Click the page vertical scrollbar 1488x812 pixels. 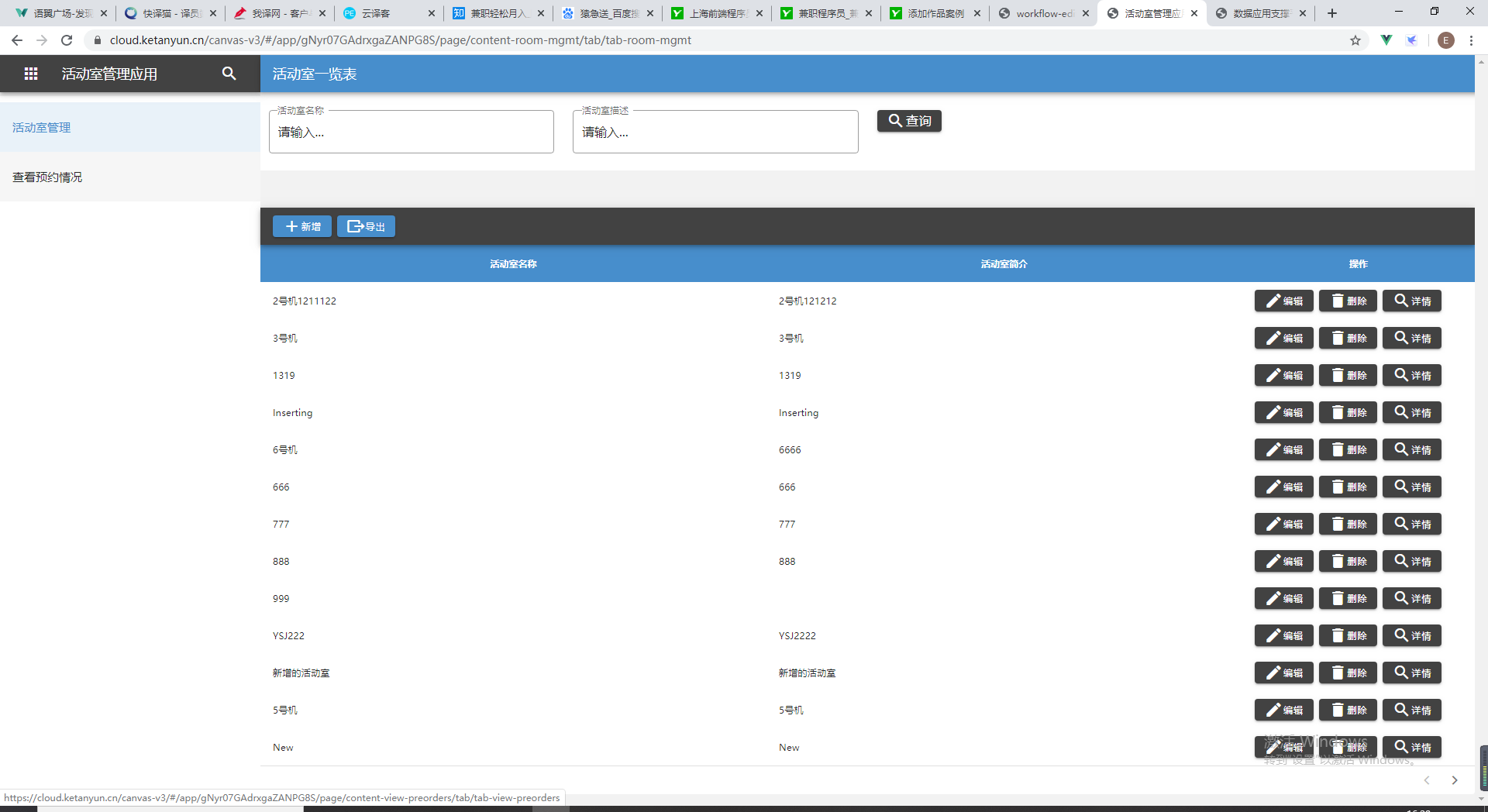click(1483, 430)
